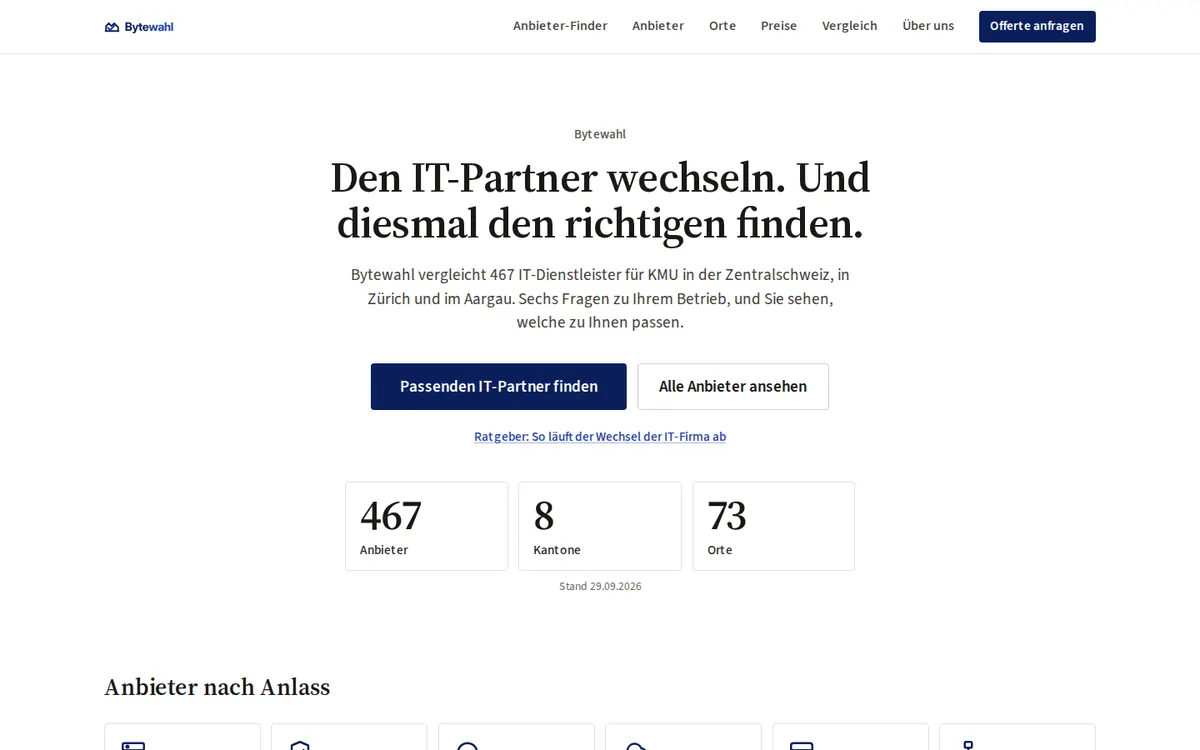Open the Anbieter-Finder menu item
The image size is (1200, 750).
[560, 26]
